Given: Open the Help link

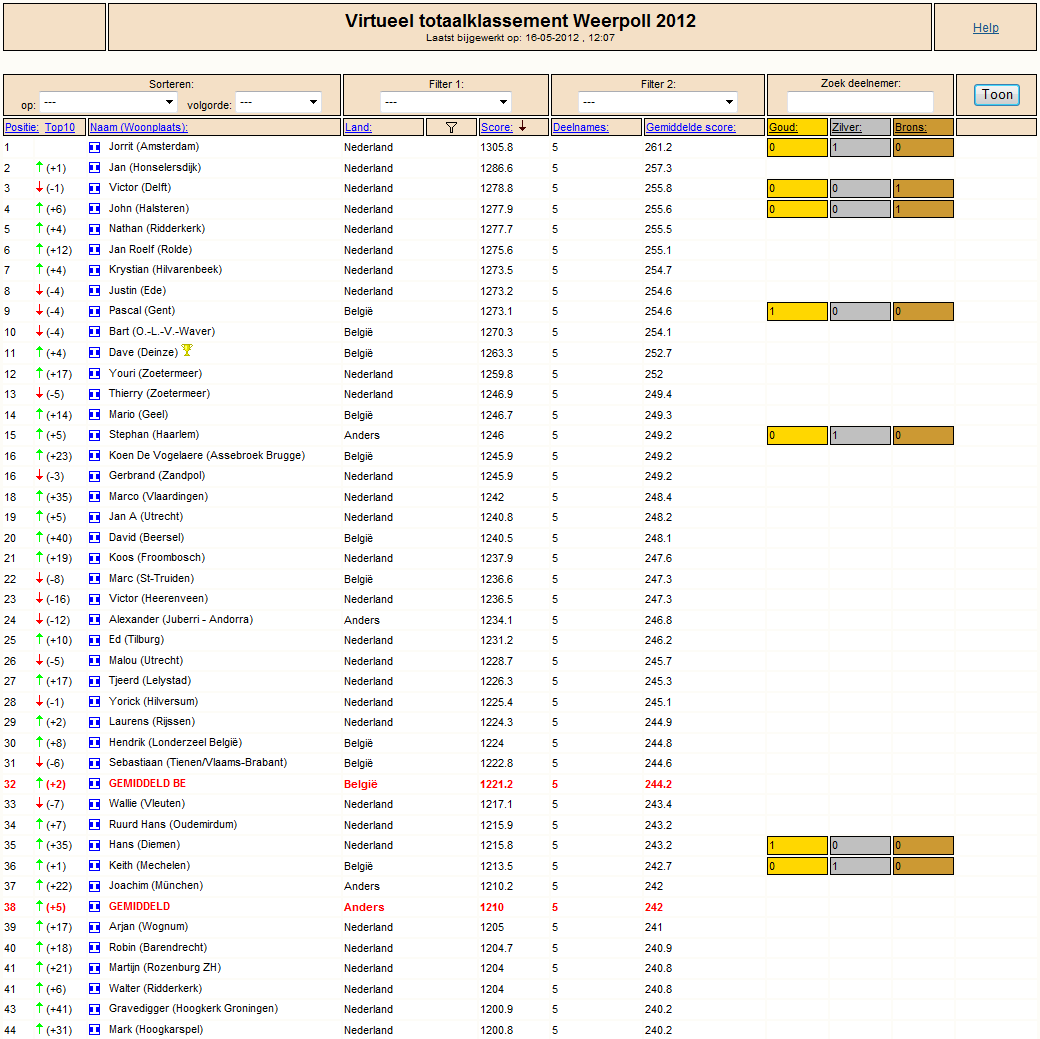Looking at the screenshot, I should 986,28.
